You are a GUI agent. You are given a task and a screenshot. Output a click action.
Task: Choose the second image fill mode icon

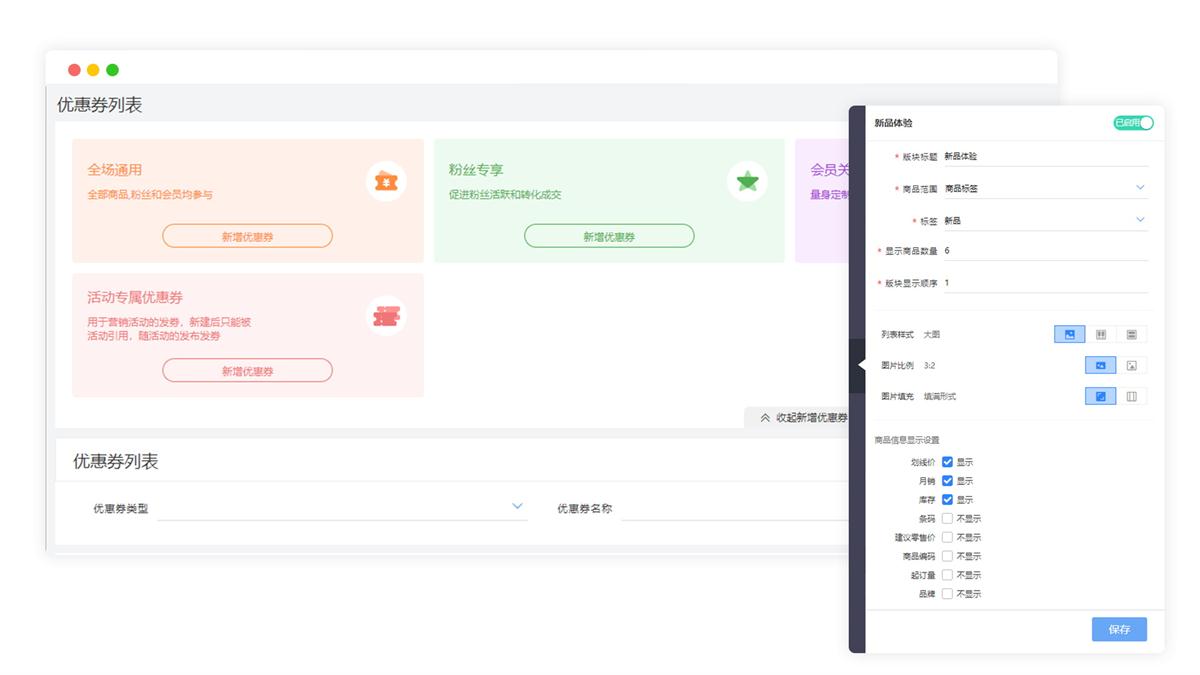coord(1131,396)
